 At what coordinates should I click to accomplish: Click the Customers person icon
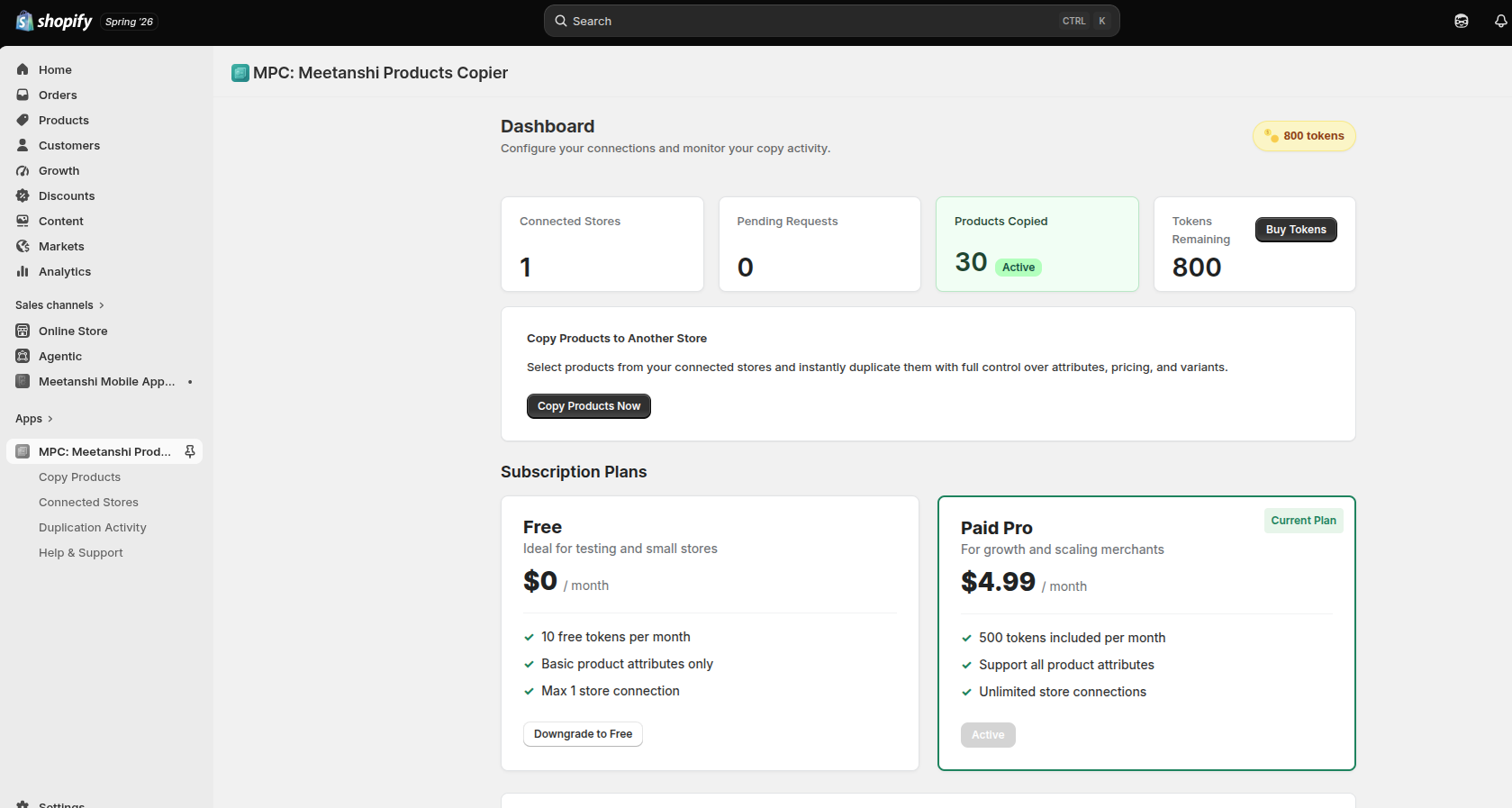pos(23,145)
